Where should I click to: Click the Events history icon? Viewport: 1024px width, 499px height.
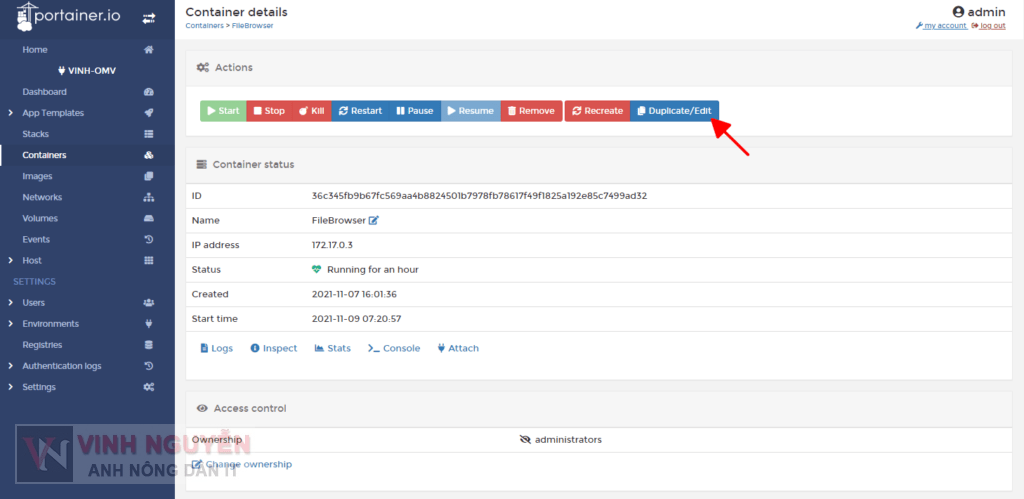(x=149, y=240)
